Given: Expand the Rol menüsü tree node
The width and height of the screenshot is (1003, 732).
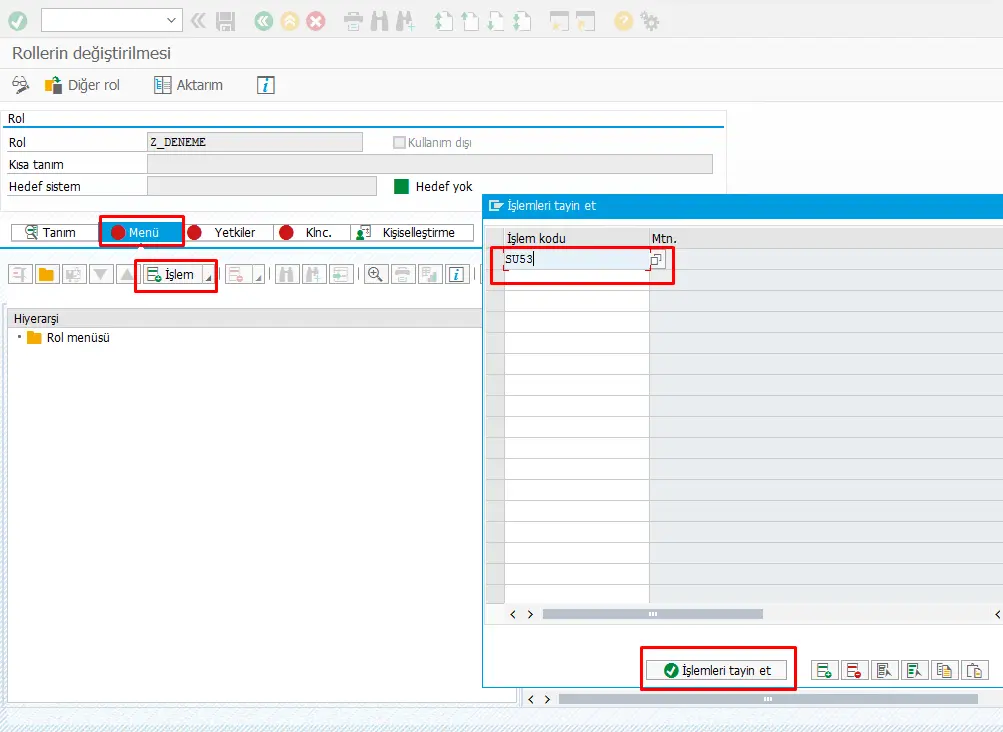Looking at the screenshot, I should tap(20, 338).
